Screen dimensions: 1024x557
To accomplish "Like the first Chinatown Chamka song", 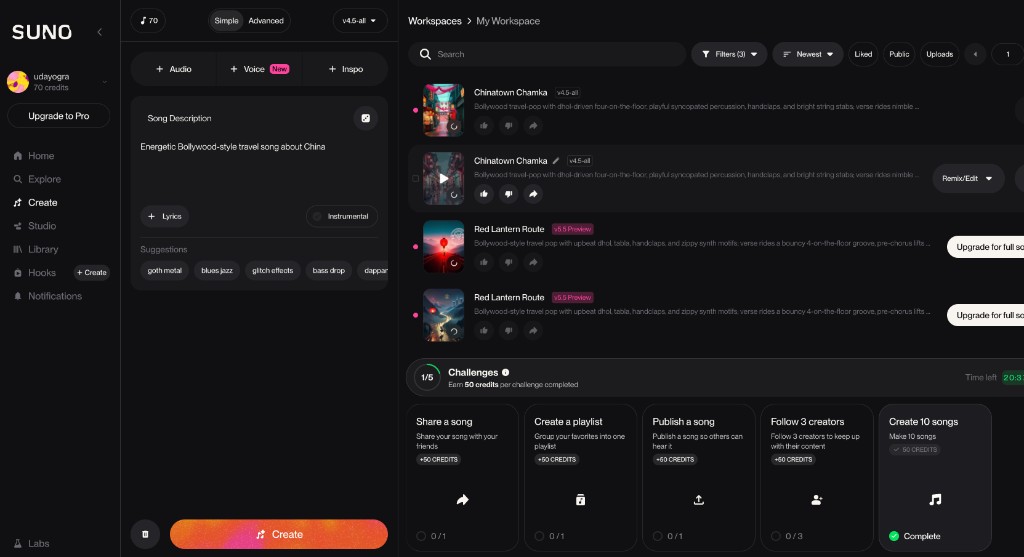I will [484, 125].
